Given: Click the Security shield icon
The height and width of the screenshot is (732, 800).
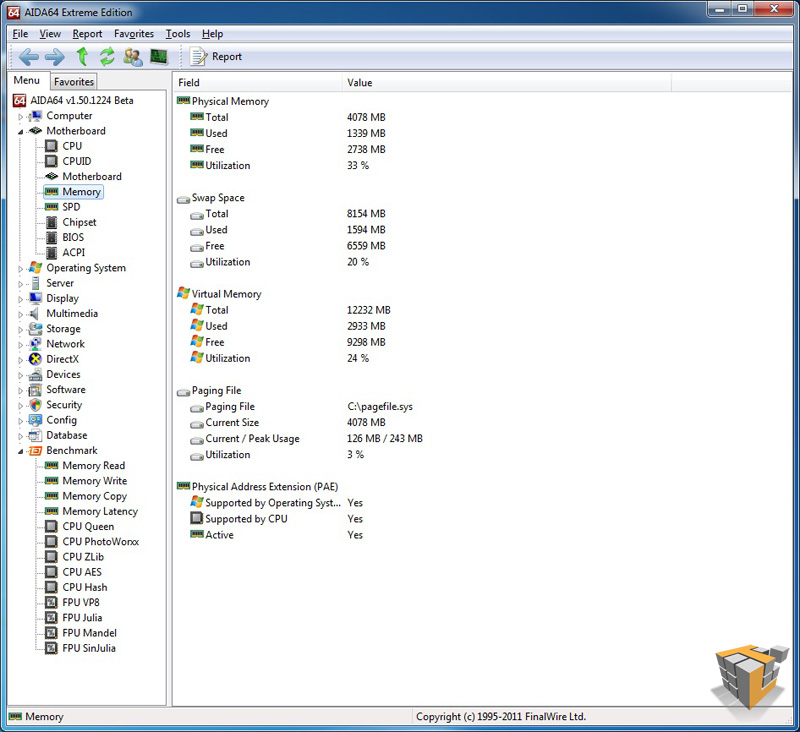Looking at the screenshot, I should point(35,405).
